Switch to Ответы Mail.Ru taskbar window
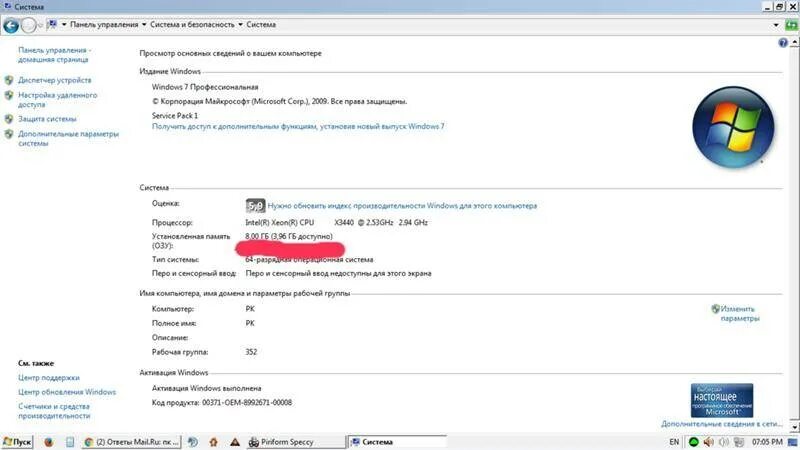Viewport: 800px width, 450px height. 132,442
